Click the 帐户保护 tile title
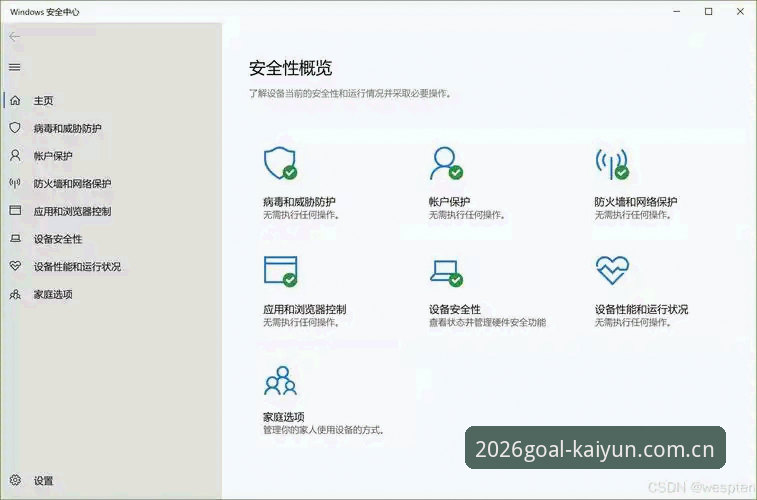Image resolution: width=757 pixels, height=500 pixels. click(x=449, y=202)
